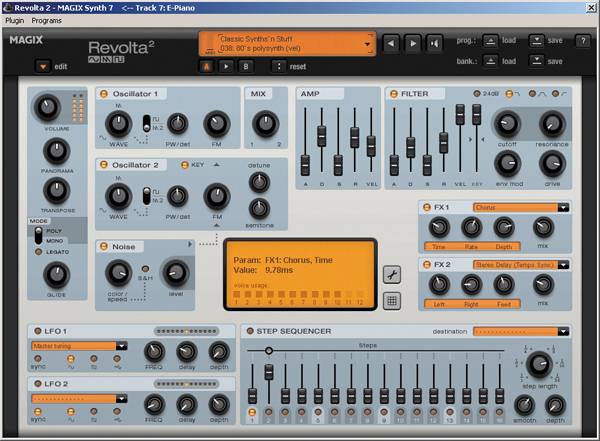Toggle LFO 2 power
Screen dimensions: 600x441
(38, 384)
